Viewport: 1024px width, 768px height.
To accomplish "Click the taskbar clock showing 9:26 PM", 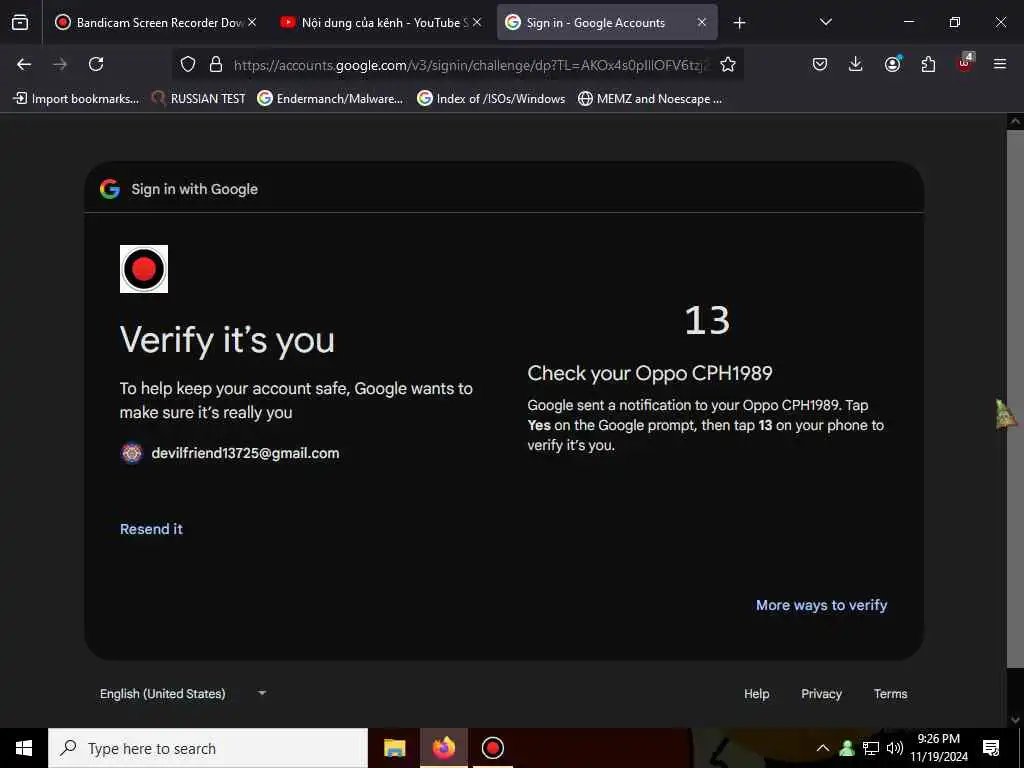I will tap(939, 748).
